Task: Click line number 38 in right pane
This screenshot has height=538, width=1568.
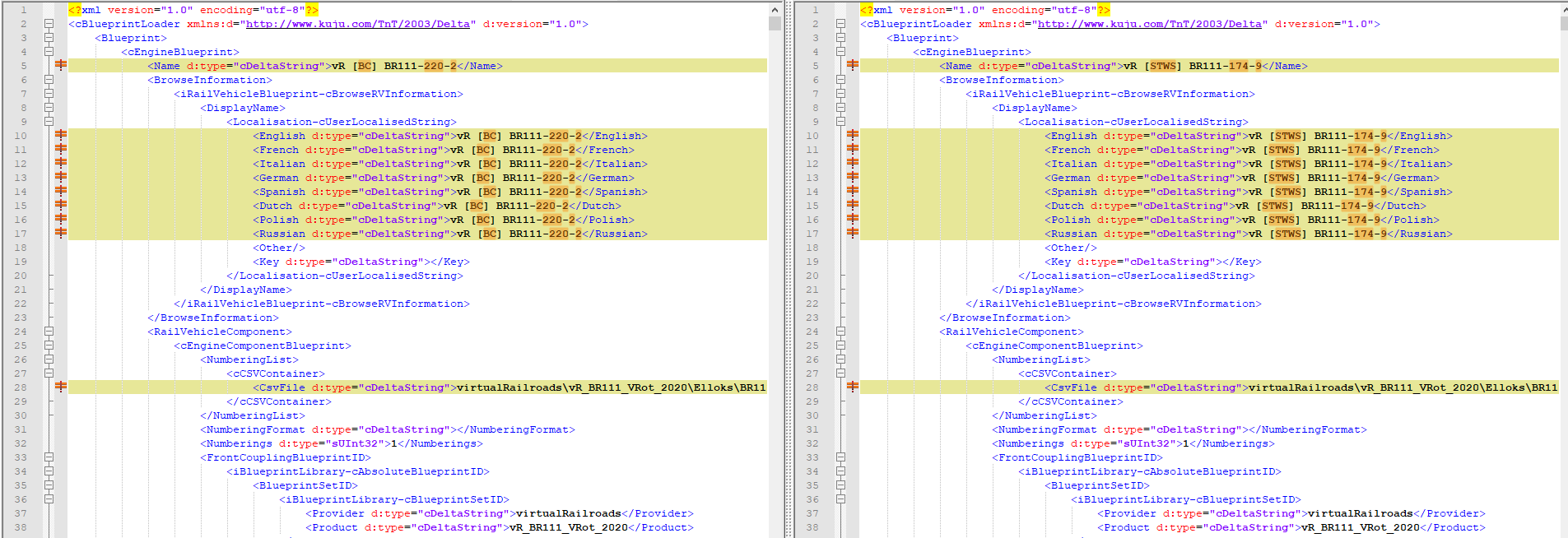Action: point(812,527)
